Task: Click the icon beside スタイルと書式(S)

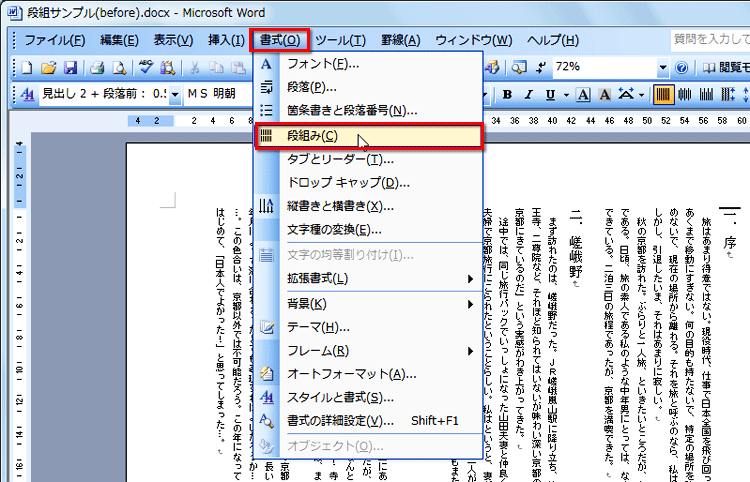Action: 266,397
